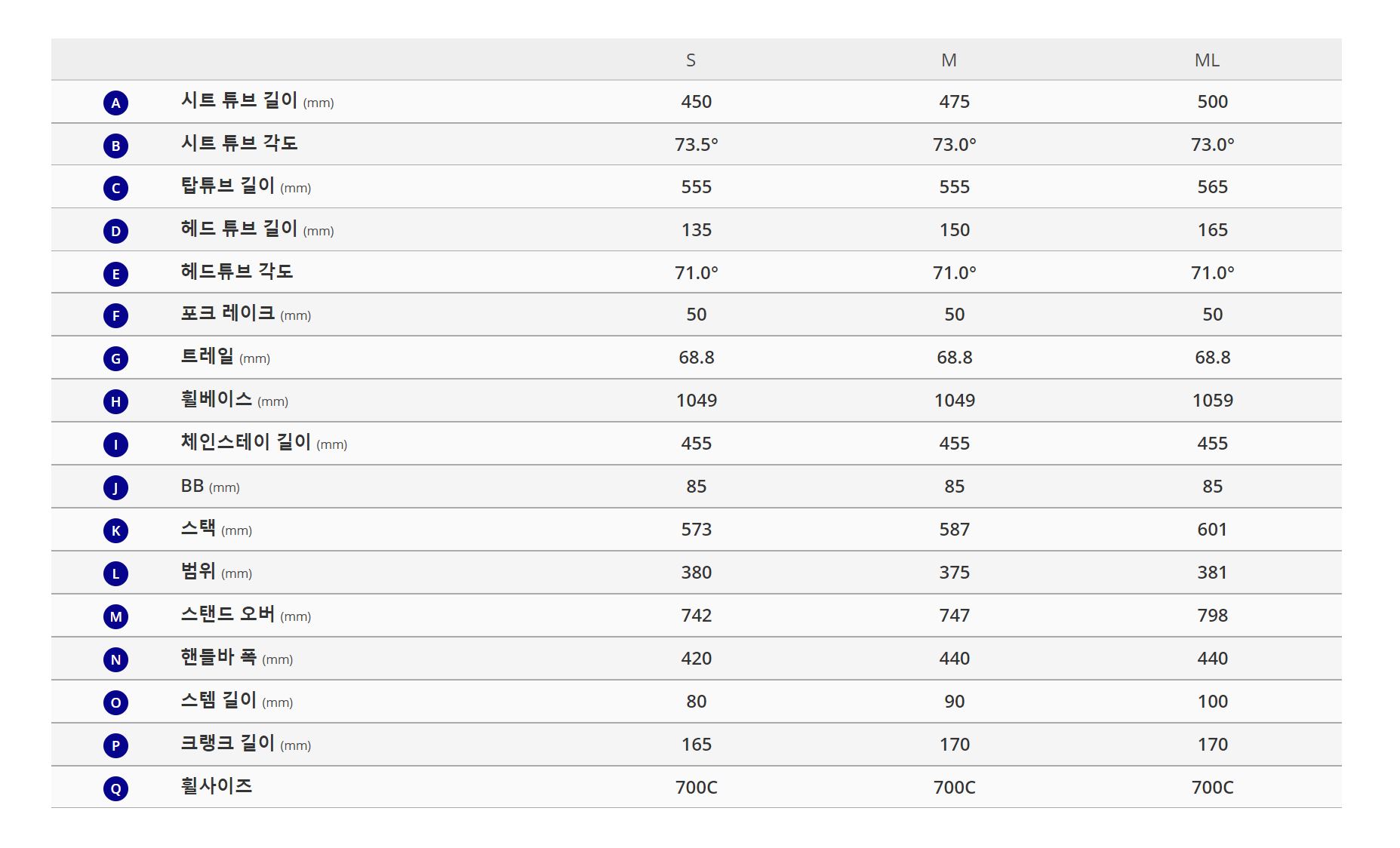Select the ML size column header
The height and width of the screenshot is (848, 1400).
click(1207, 60)
